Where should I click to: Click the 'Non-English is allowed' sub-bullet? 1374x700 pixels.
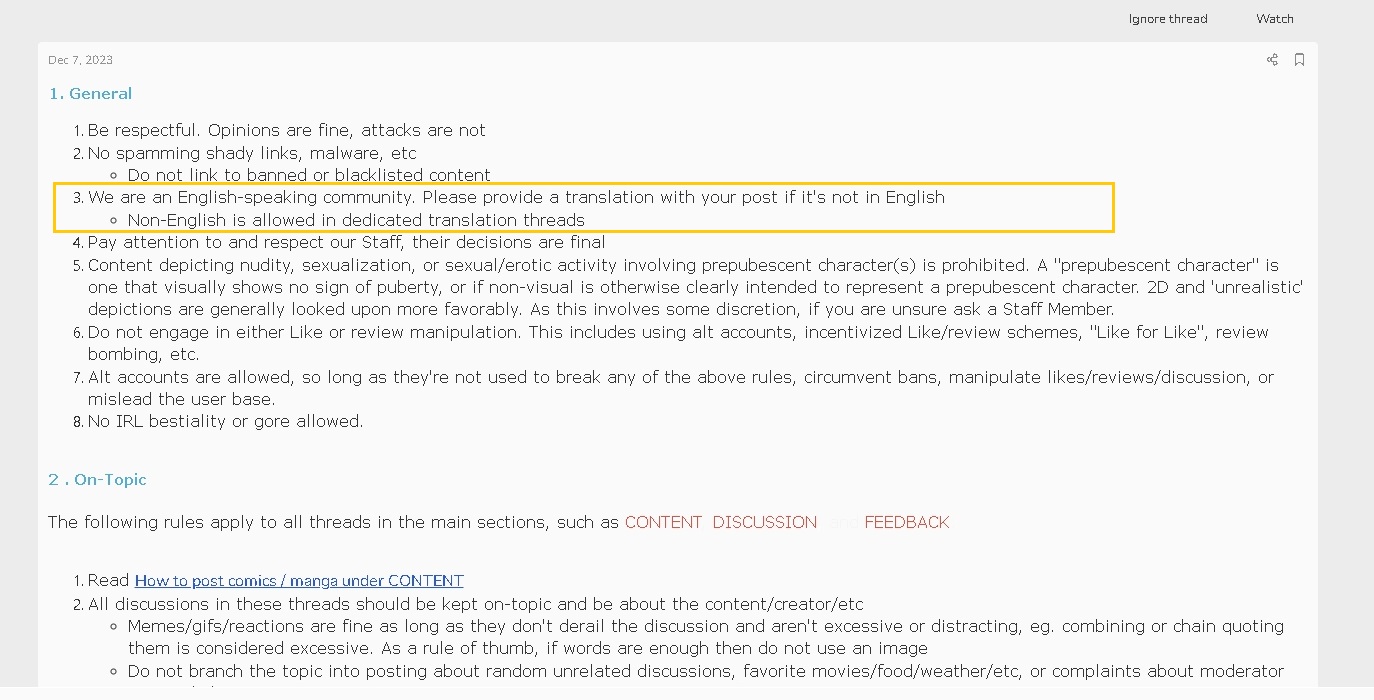[356, 220]
